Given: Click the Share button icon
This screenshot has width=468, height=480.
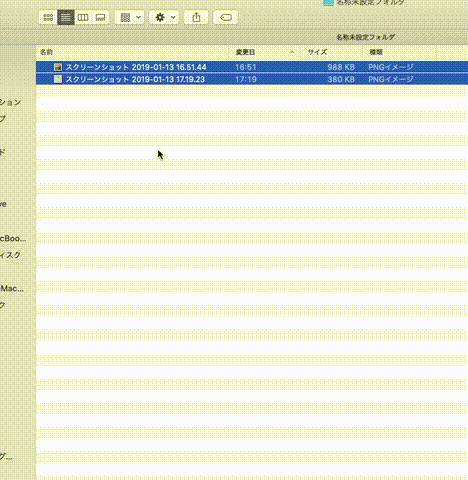Looking at the screenshot, I should click(x=196, y=17).
